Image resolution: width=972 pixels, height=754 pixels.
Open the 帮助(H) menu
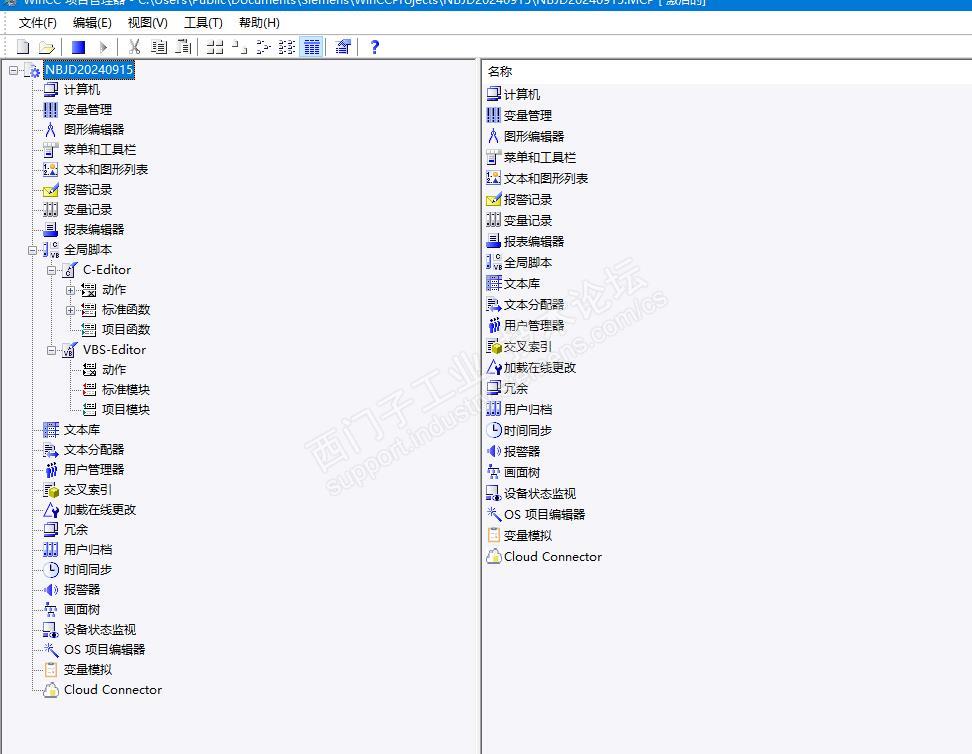[259, 23]
